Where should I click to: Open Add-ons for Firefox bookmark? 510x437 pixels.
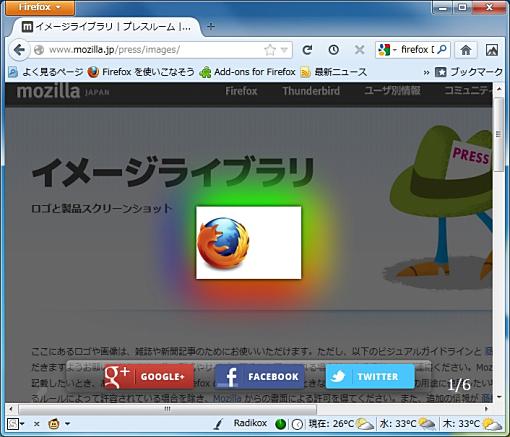[x=247, y=72]
